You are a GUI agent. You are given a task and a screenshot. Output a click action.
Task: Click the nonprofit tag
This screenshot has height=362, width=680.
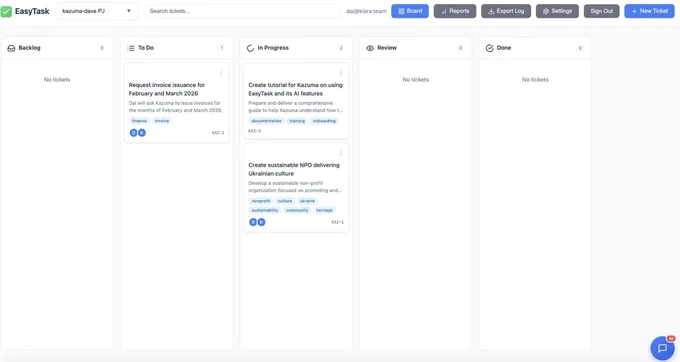261,201
